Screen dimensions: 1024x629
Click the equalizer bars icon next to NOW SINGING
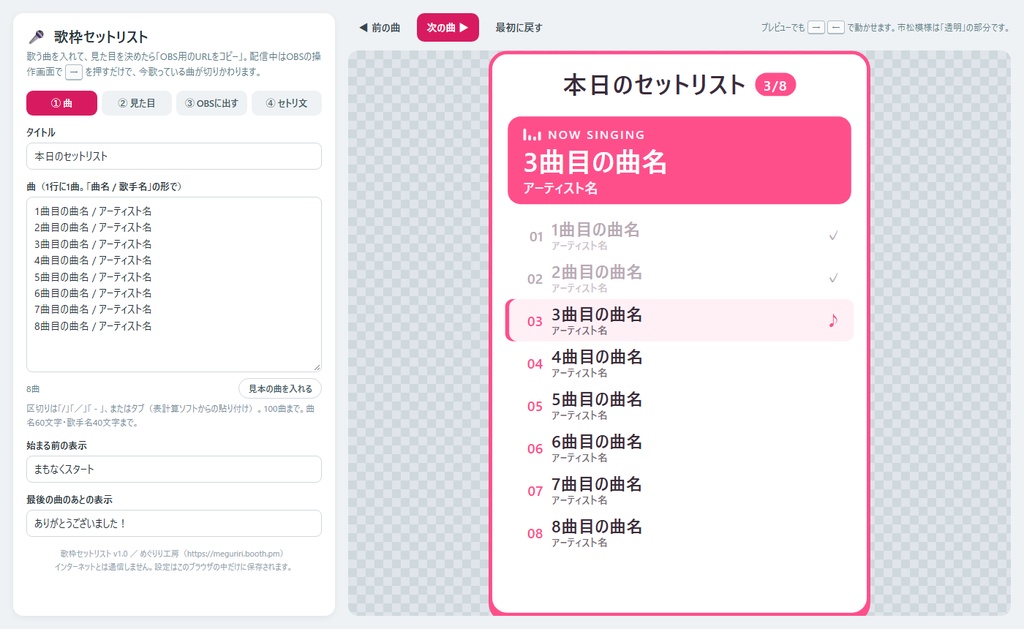pos(532,135)
